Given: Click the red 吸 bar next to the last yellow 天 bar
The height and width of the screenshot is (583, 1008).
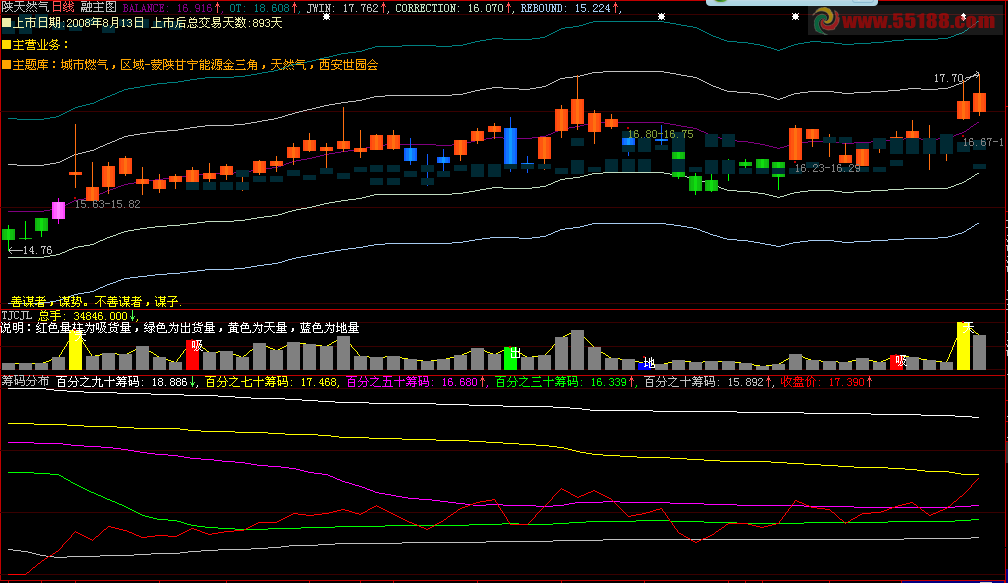Looking at the screenshot, I should (897, 362).
